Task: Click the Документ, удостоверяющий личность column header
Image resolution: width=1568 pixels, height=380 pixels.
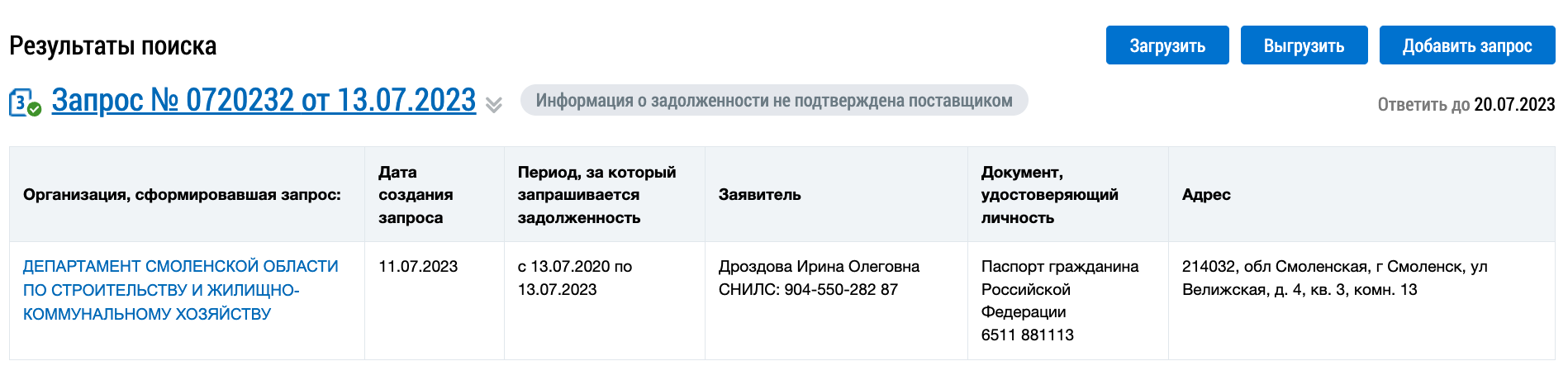Action: (1049, 195)
